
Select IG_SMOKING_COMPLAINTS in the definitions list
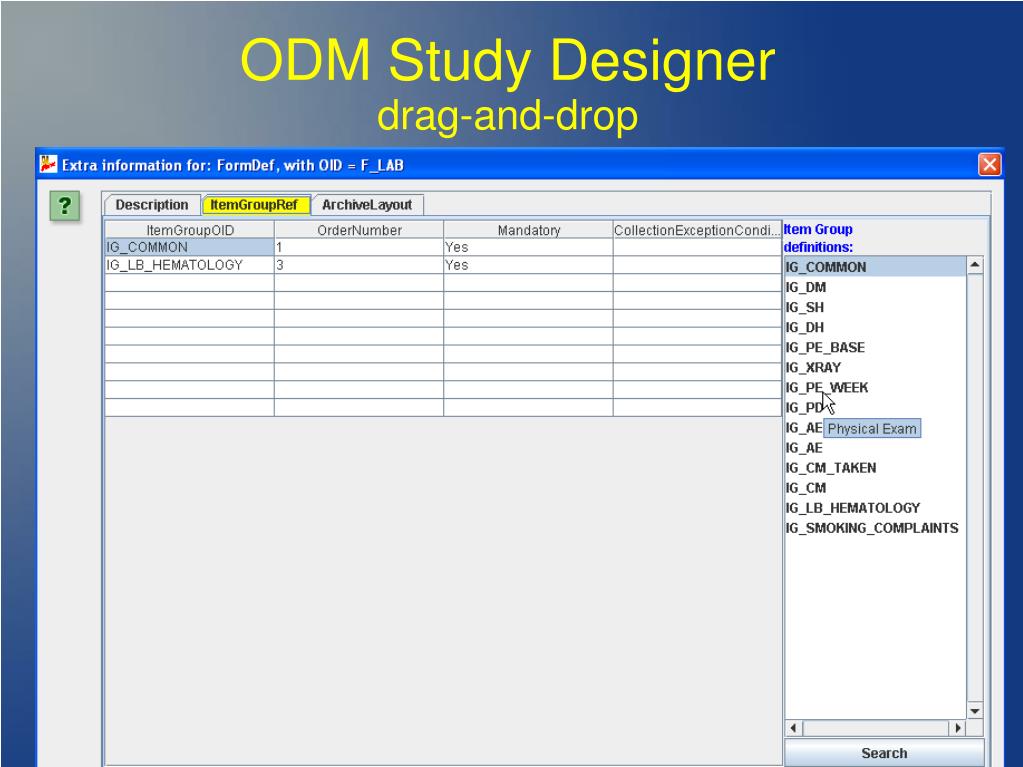(x=875, y=528)
